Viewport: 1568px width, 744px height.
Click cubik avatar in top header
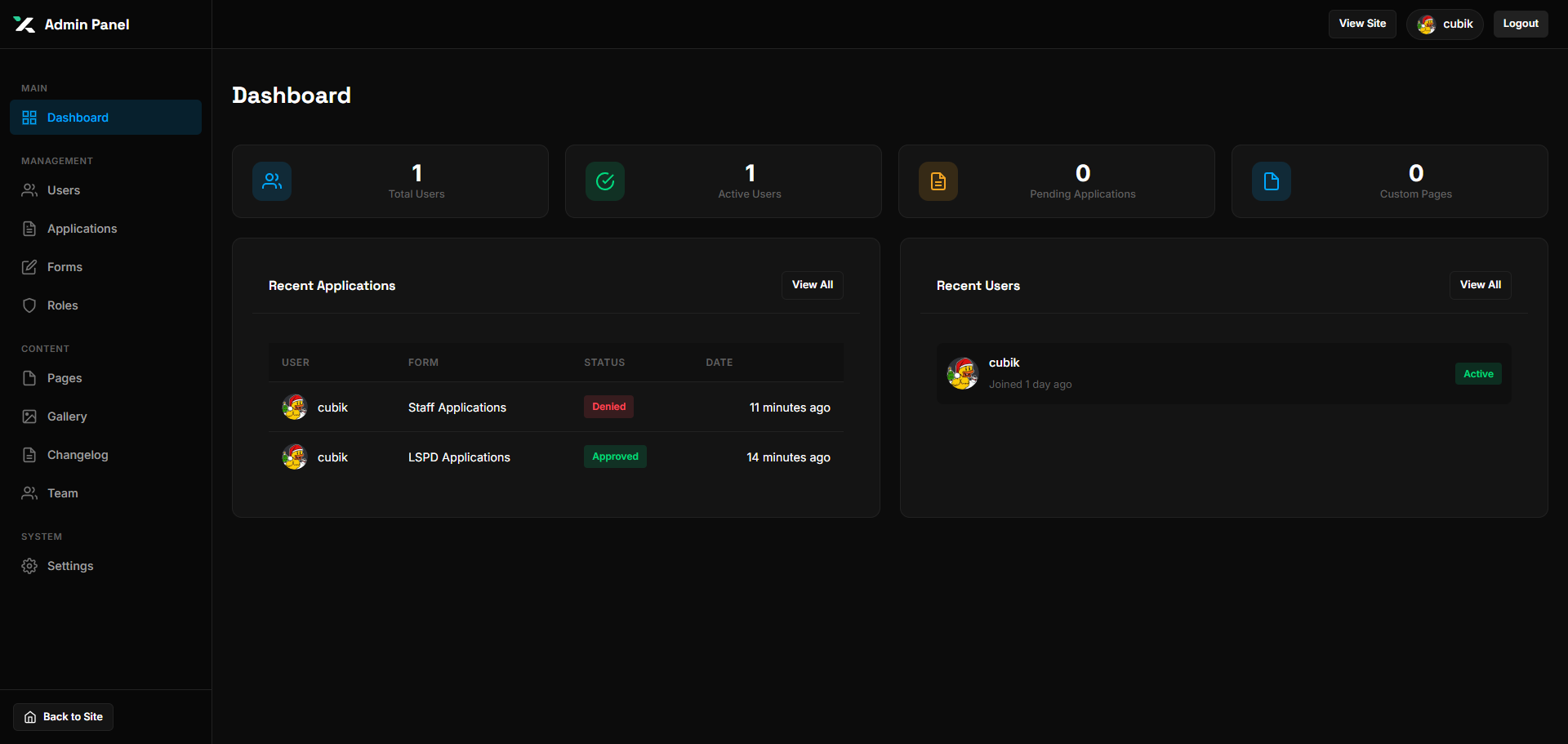[x=1427, y=25]
